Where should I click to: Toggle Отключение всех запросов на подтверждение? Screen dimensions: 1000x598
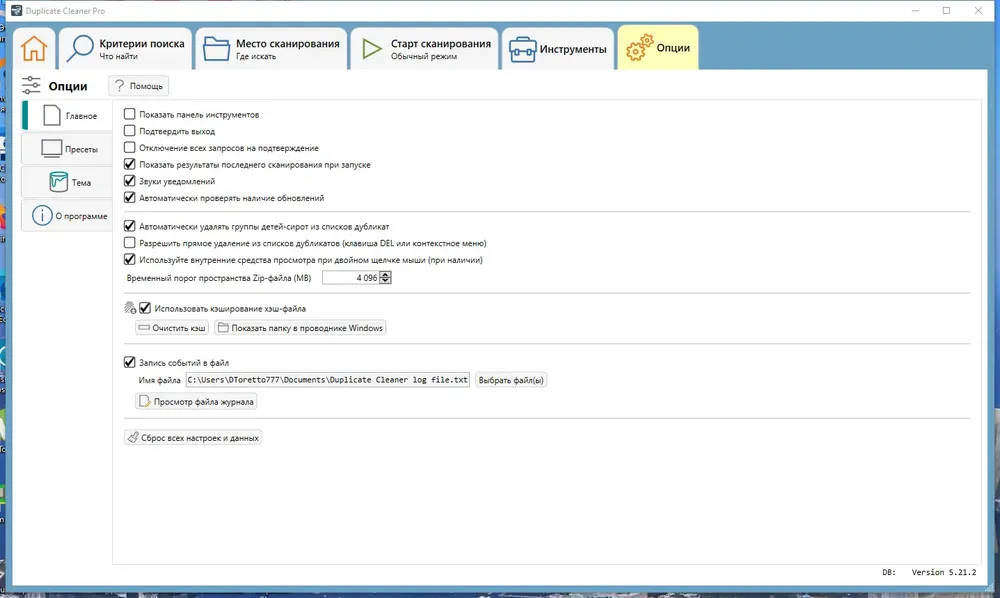pyautogui.click(x=129, y=147)
